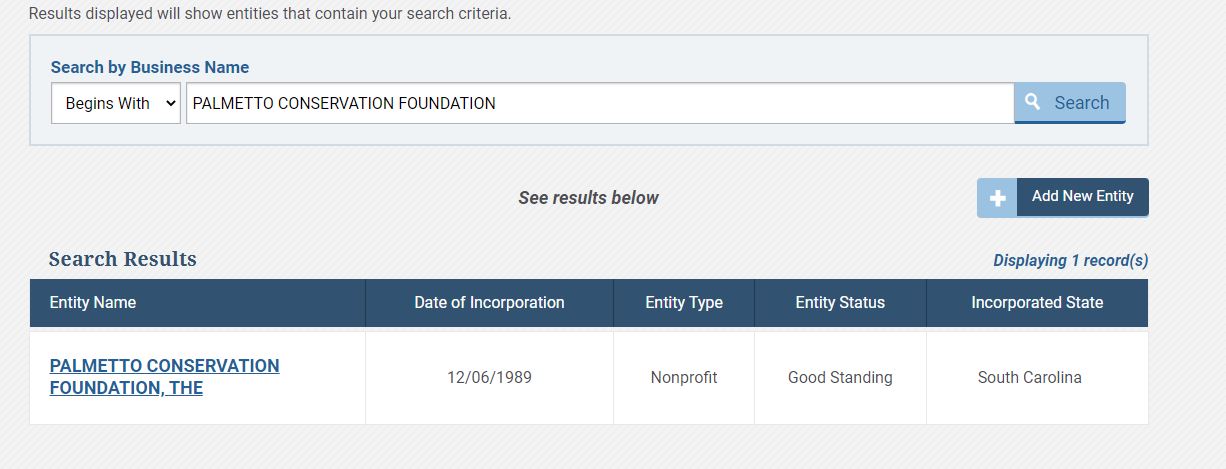Click the plus icon beside Add New Entity
Image resolution: width=1226 pixels, height=469 pixels.
pos(997,198)
